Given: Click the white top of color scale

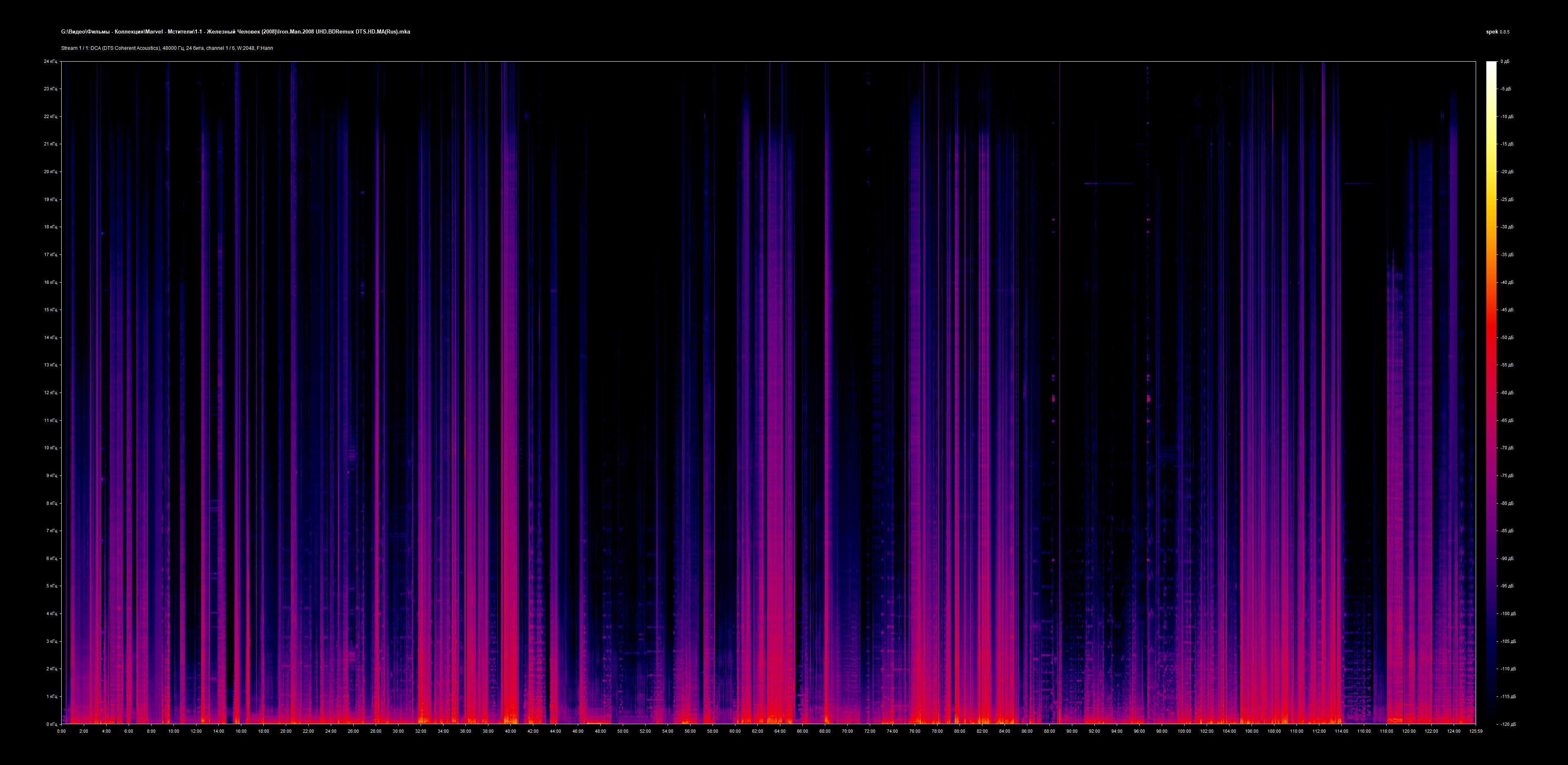Looking at the screenshot, I should [1491, 66].
